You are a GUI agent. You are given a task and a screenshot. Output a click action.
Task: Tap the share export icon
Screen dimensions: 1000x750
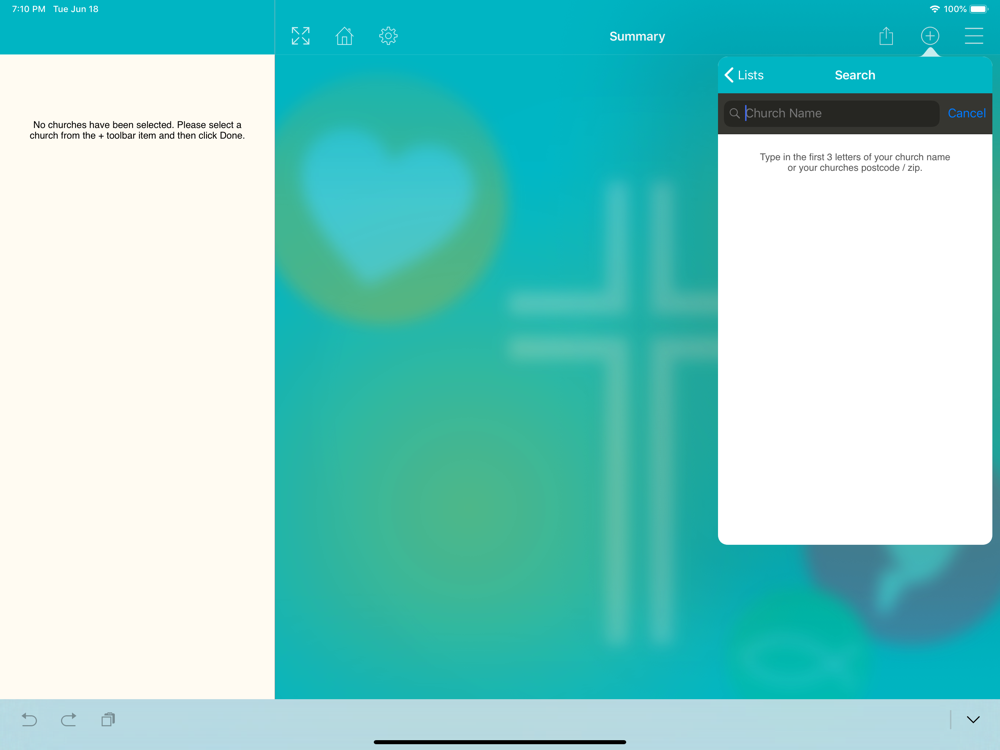886,36
